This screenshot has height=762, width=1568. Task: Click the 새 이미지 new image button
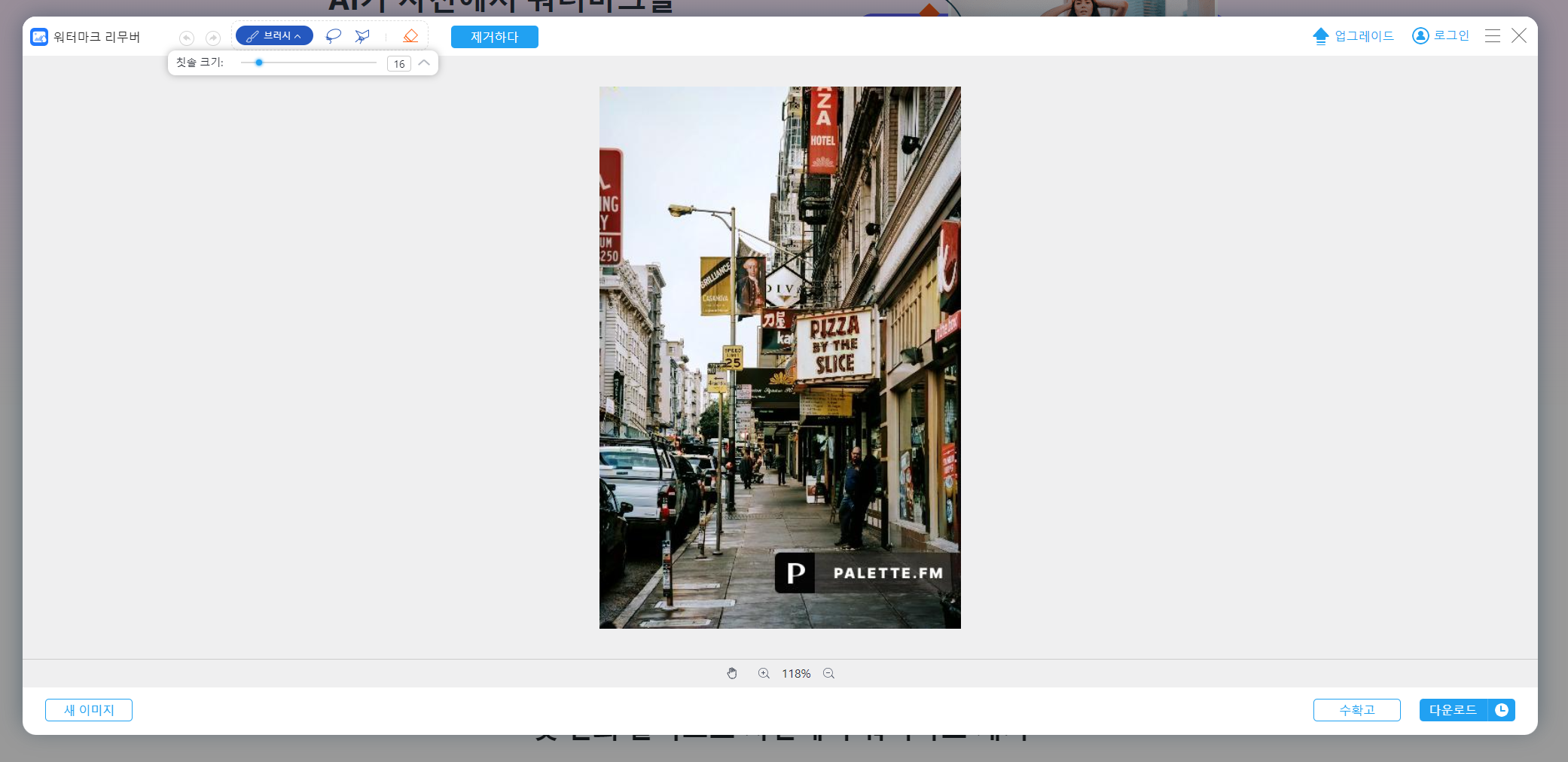(x=89, y=710)
